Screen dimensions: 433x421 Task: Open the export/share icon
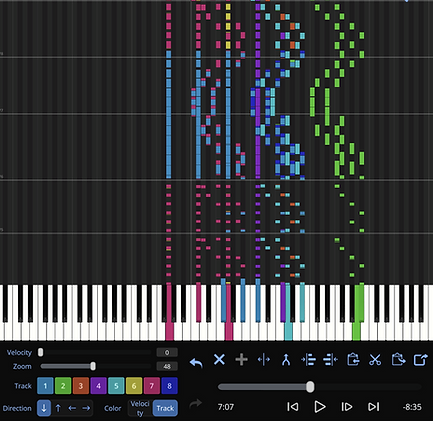pyautogui.click(x=420, y=360)
